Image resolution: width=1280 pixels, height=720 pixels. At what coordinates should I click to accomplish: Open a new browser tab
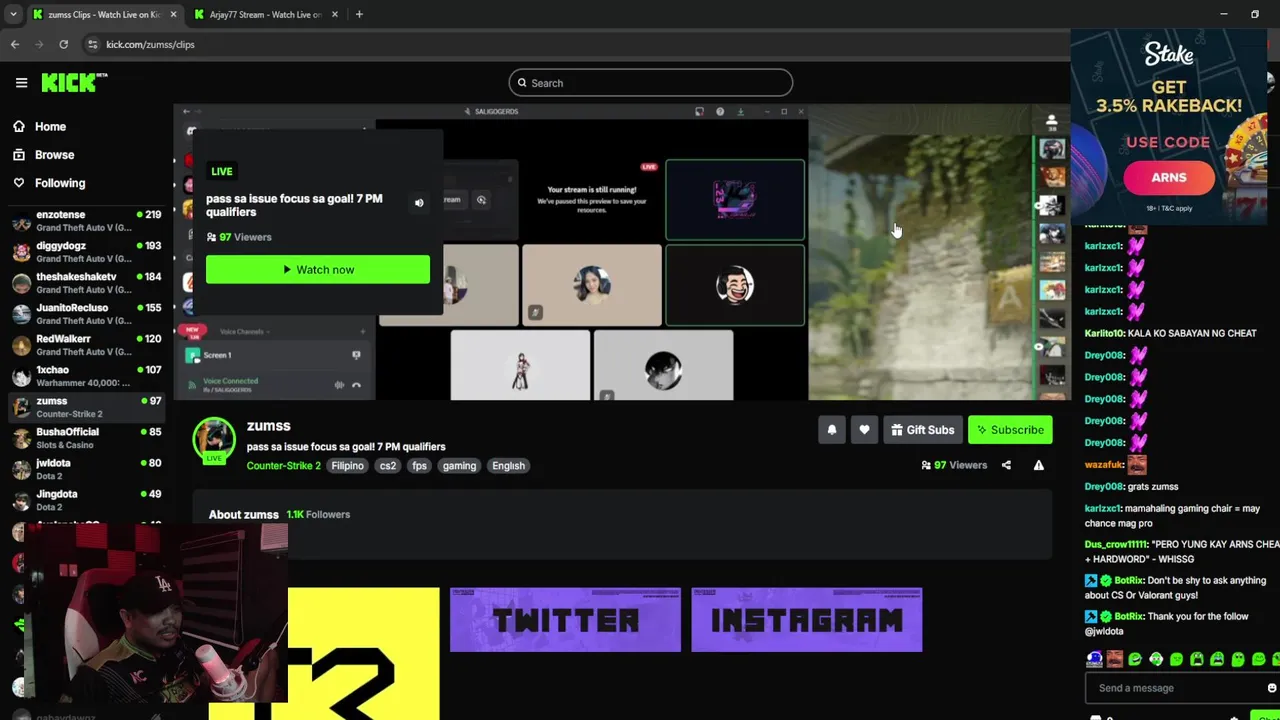click(359, 14)
